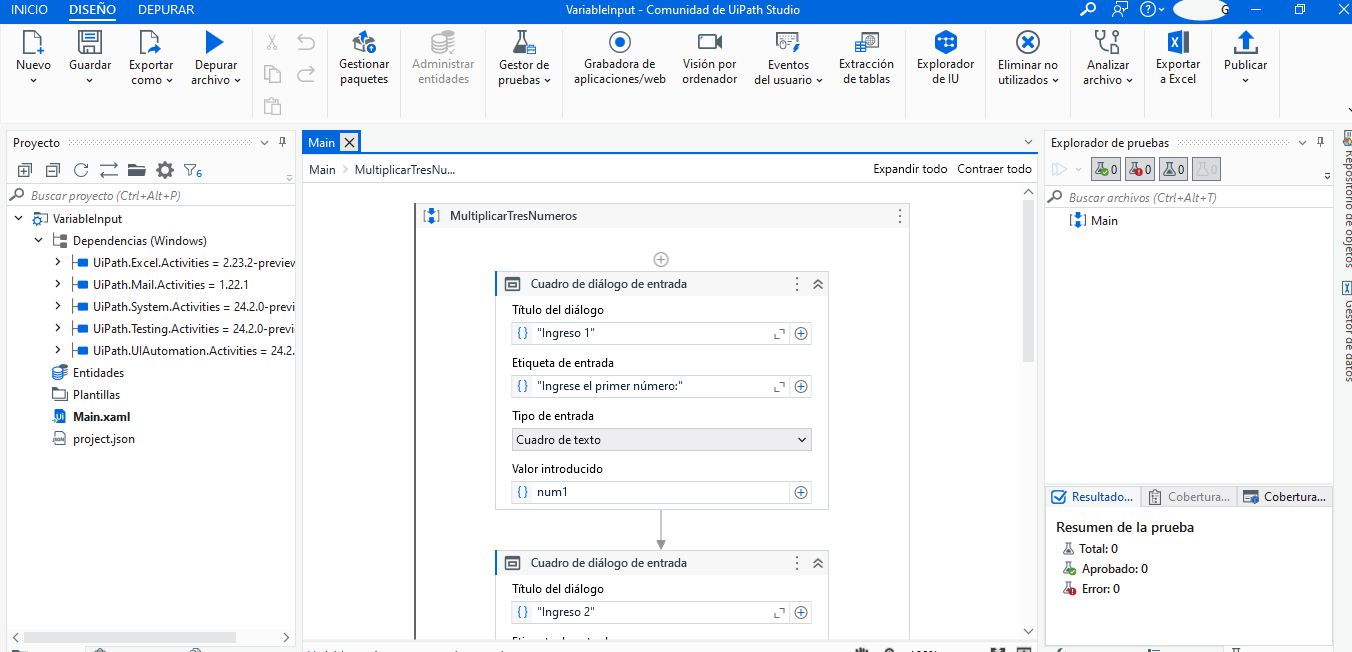Toggle not-run tests flask filter
The height and width of the screenshot is (652, 1352).
click(1173, 170)
